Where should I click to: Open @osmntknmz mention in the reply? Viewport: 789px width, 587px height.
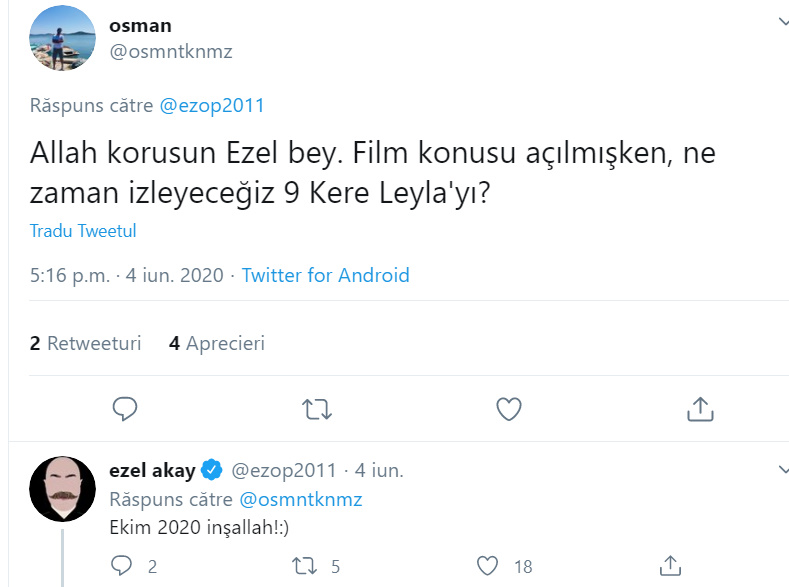(x=300, y=498)
